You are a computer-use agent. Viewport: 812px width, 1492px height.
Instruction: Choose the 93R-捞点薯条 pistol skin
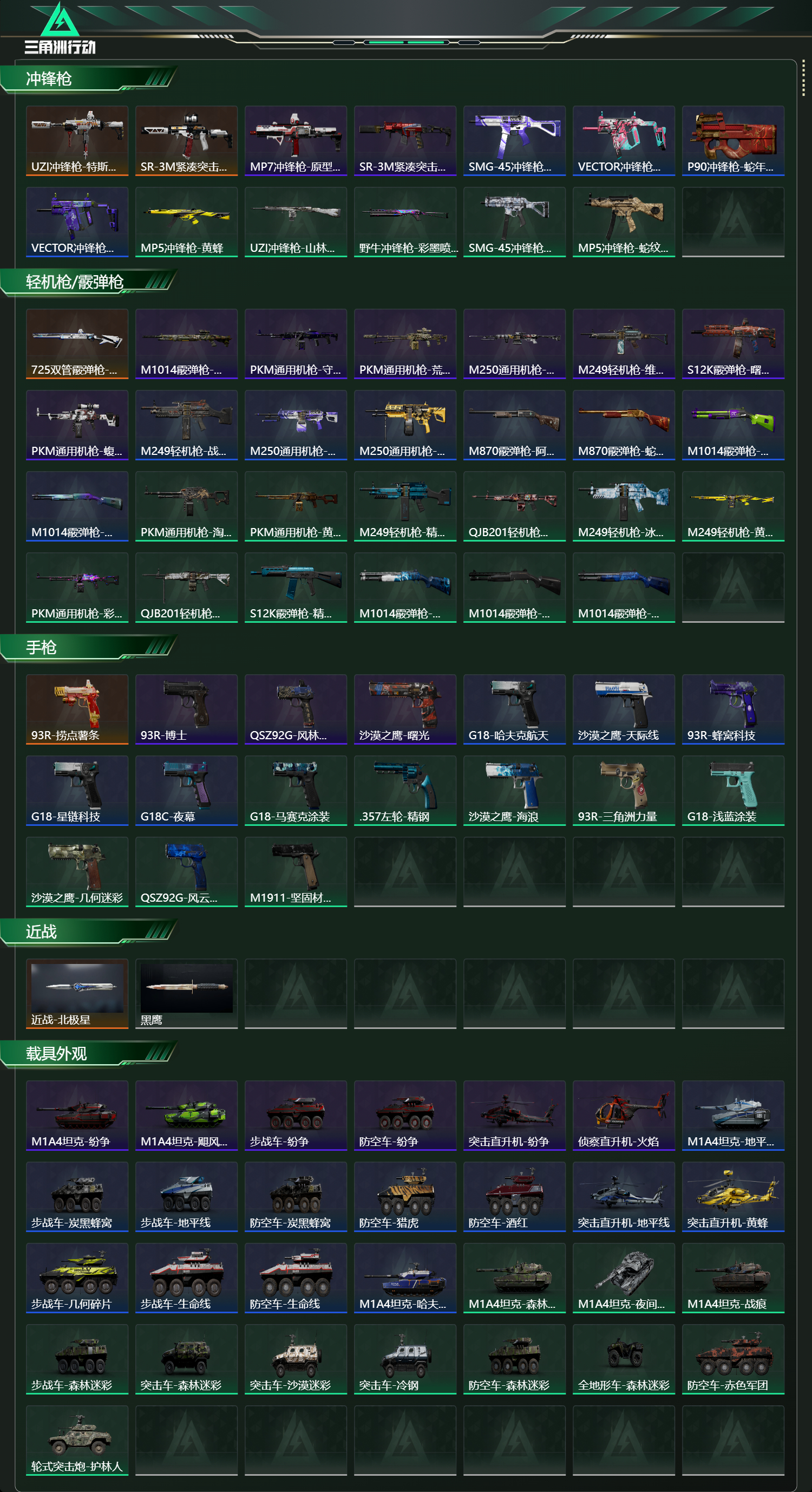[77, 709]
